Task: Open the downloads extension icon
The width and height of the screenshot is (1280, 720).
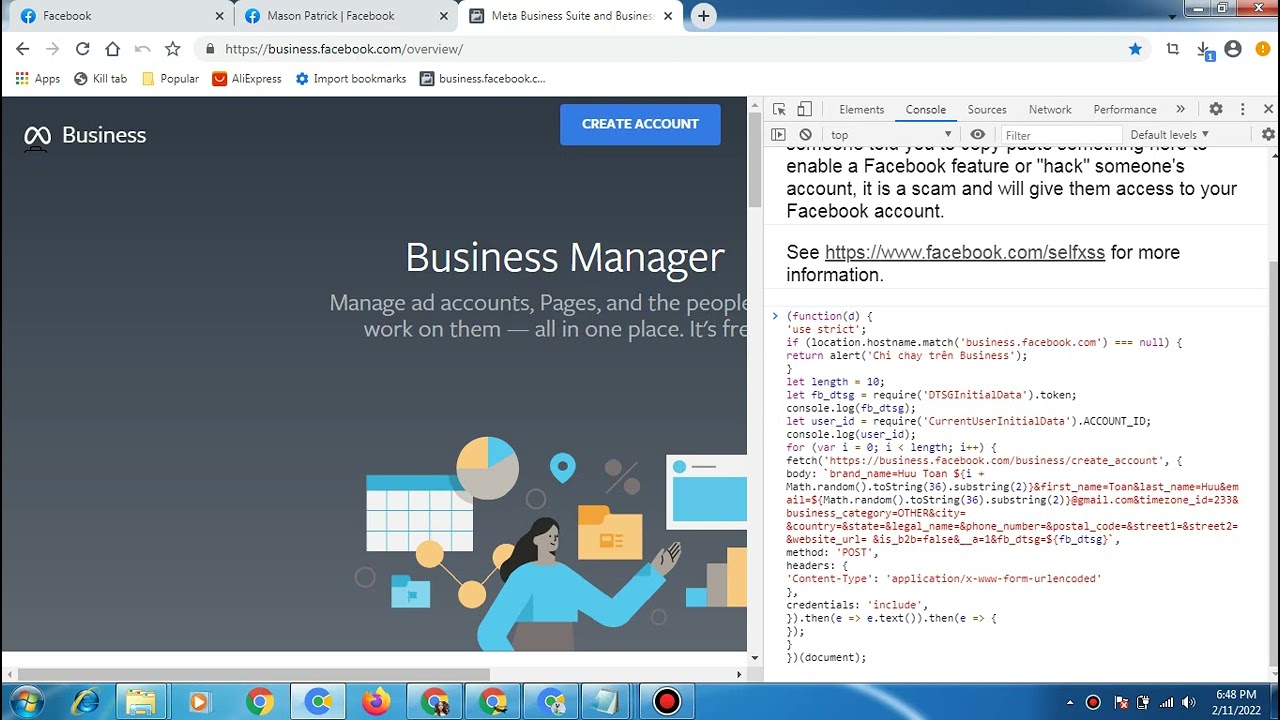Action: click(1205, 50)
